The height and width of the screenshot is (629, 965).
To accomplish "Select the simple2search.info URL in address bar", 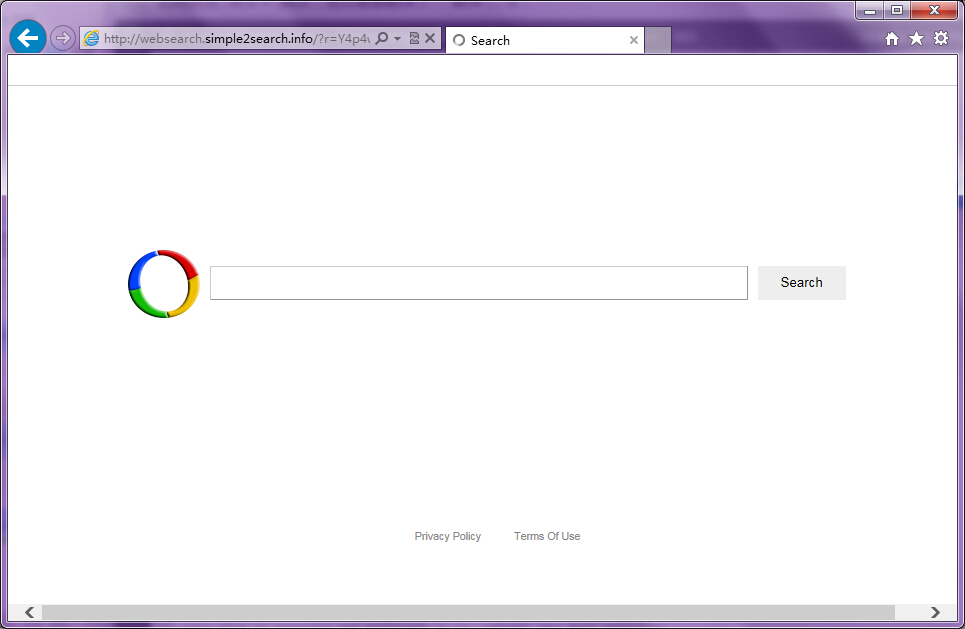I will pyautogui.click(x=236, y=39).
